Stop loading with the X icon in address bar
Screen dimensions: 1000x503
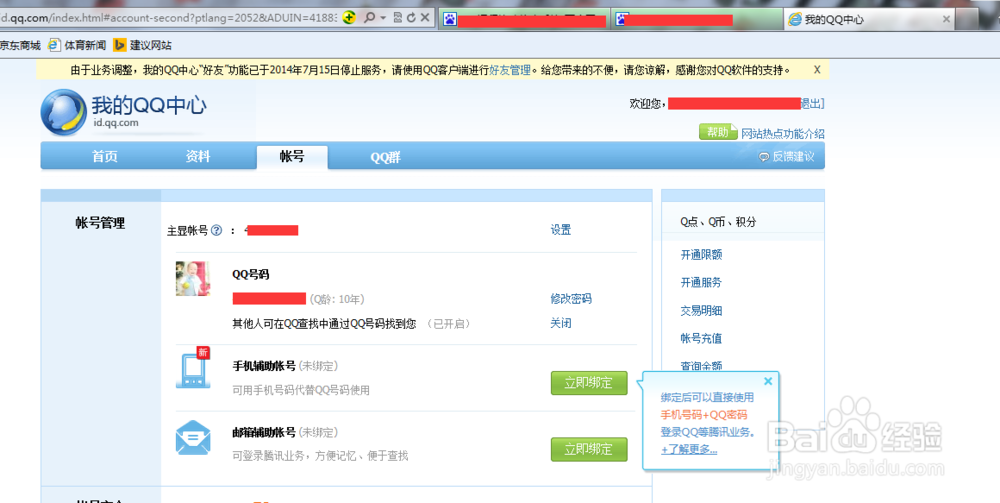[x=425, y=18]
